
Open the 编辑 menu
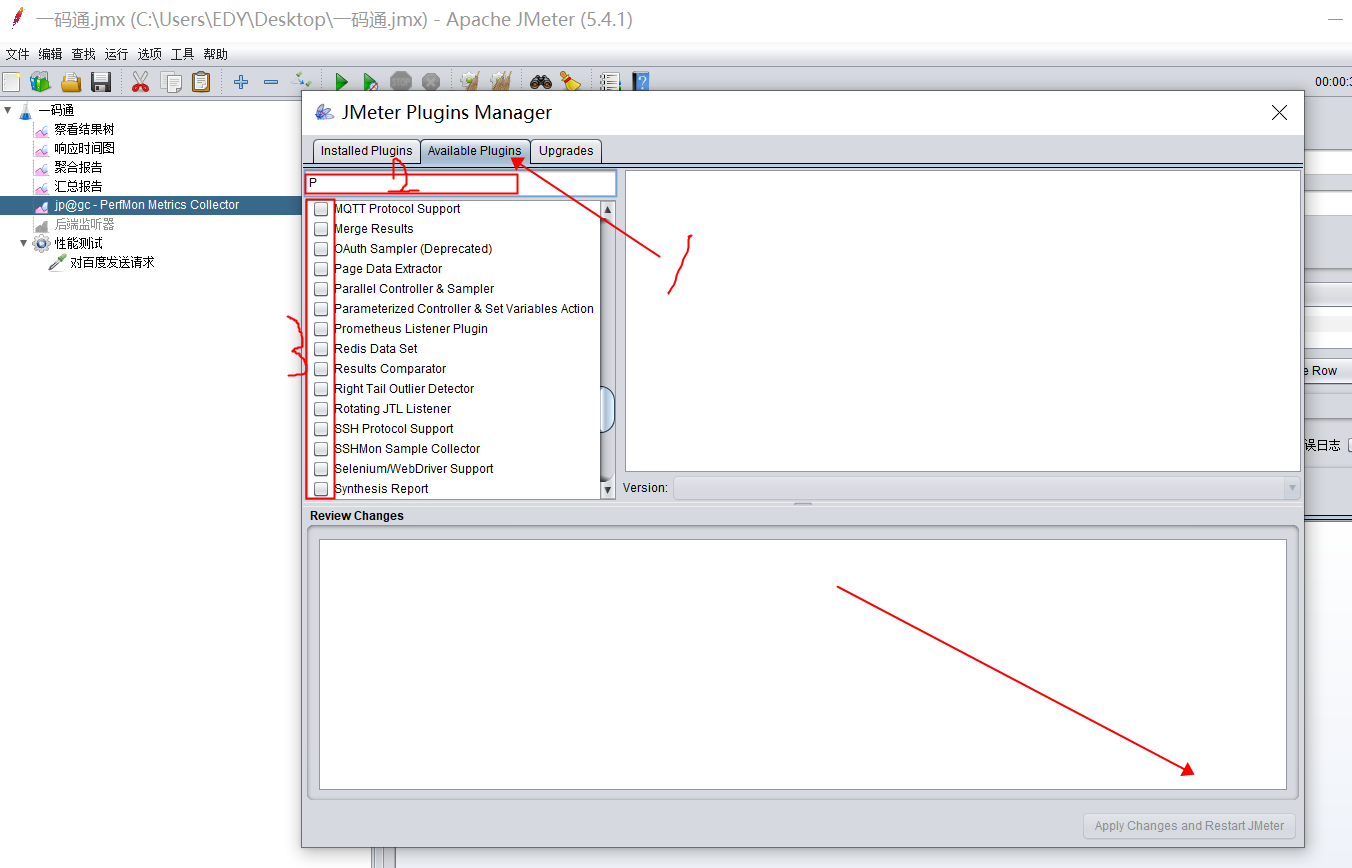50,54
